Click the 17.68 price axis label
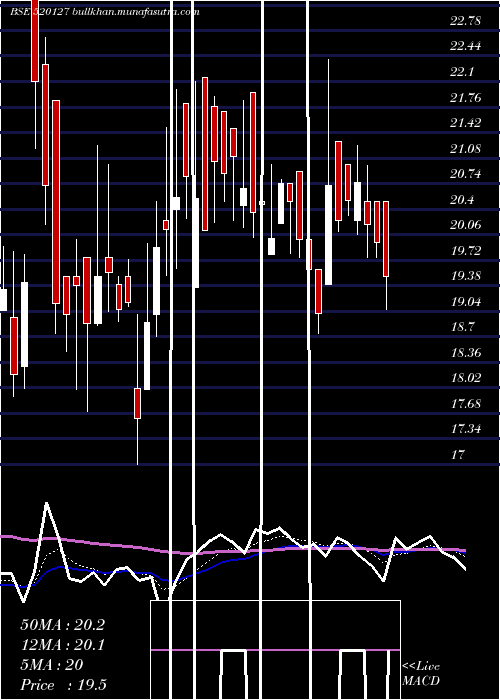Viewport: 500px width, 700px height. coord(466,404)
